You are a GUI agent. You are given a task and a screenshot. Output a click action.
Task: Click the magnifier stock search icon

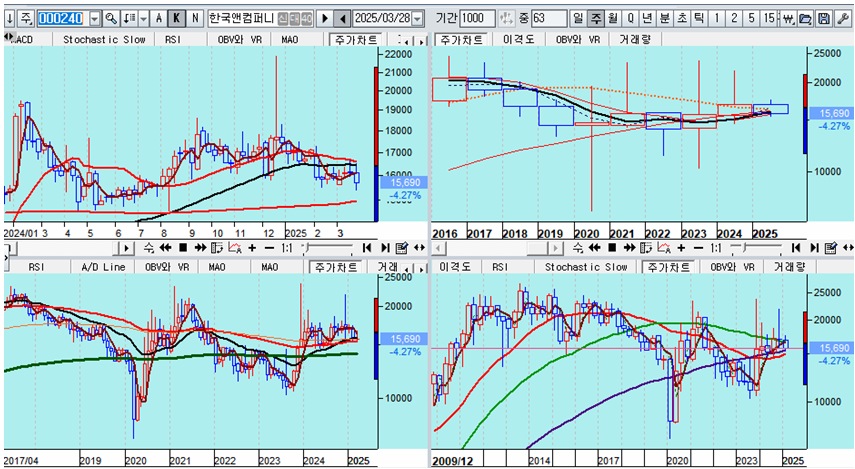pyautogui.click(x=111, y=19)
